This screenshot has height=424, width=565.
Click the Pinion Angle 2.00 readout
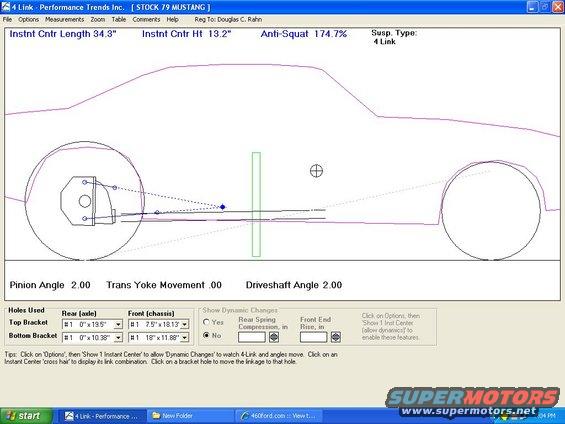(x=50, y=285)
